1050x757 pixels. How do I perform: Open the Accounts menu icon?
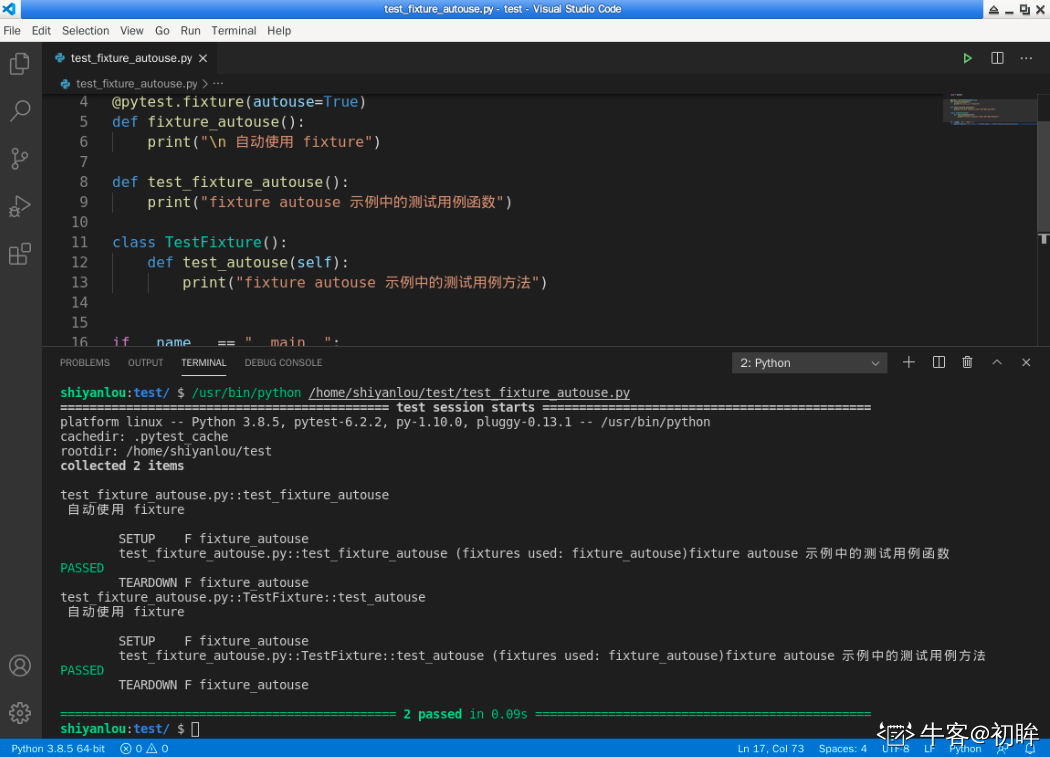[20, 666]
